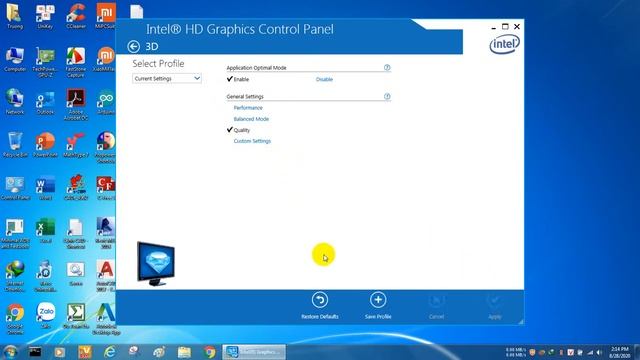Choose Custom Settings option
640x360 pixels.
[x=252, y=141]
